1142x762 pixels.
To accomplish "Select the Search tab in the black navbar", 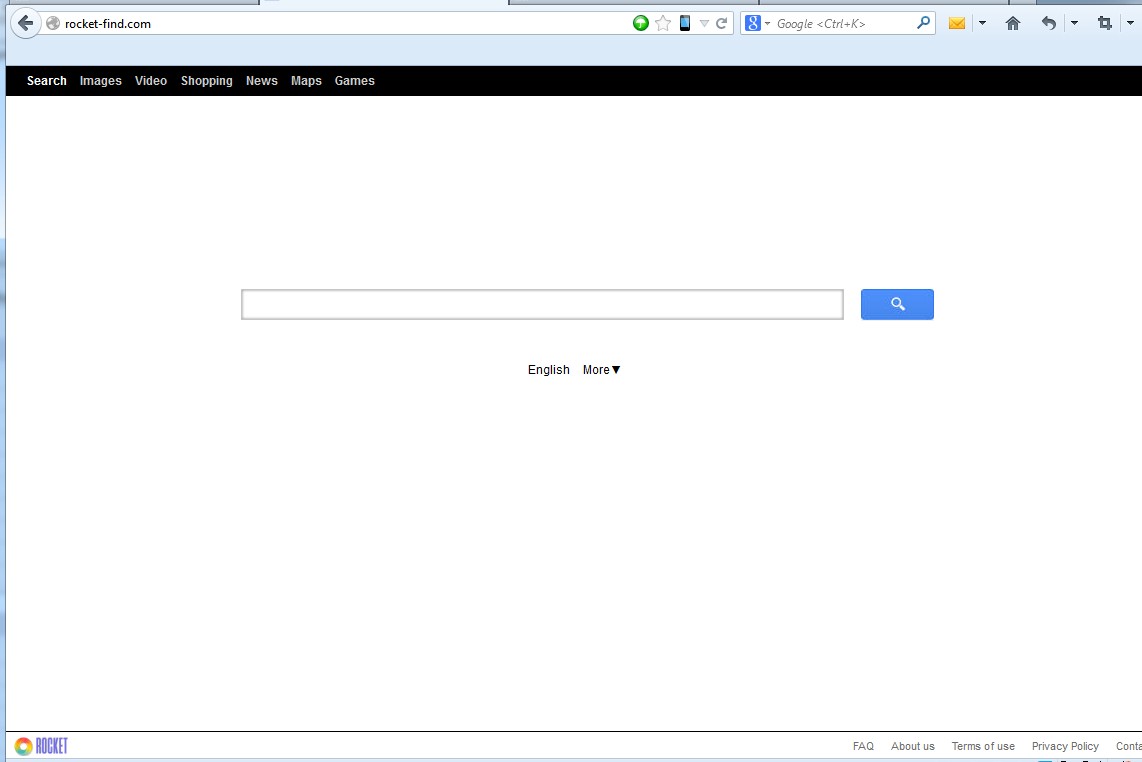I will [47, 81].
